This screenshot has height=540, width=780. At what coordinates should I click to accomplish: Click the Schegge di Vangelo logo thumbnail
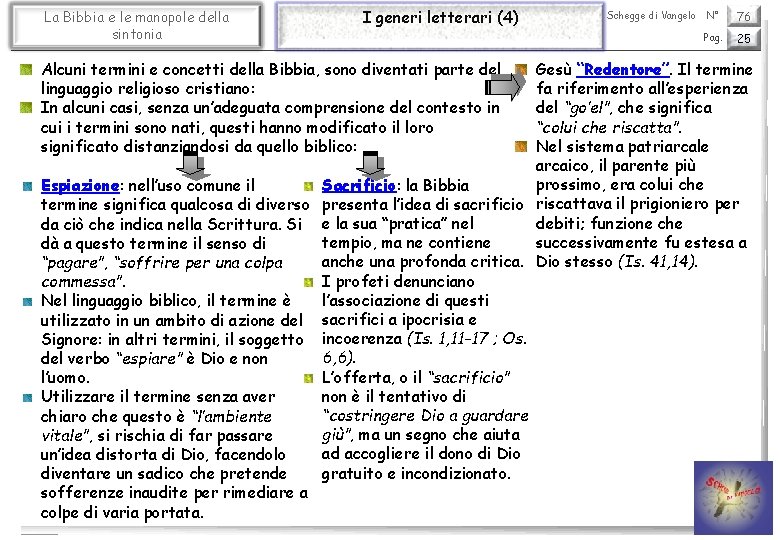point(733,497)
